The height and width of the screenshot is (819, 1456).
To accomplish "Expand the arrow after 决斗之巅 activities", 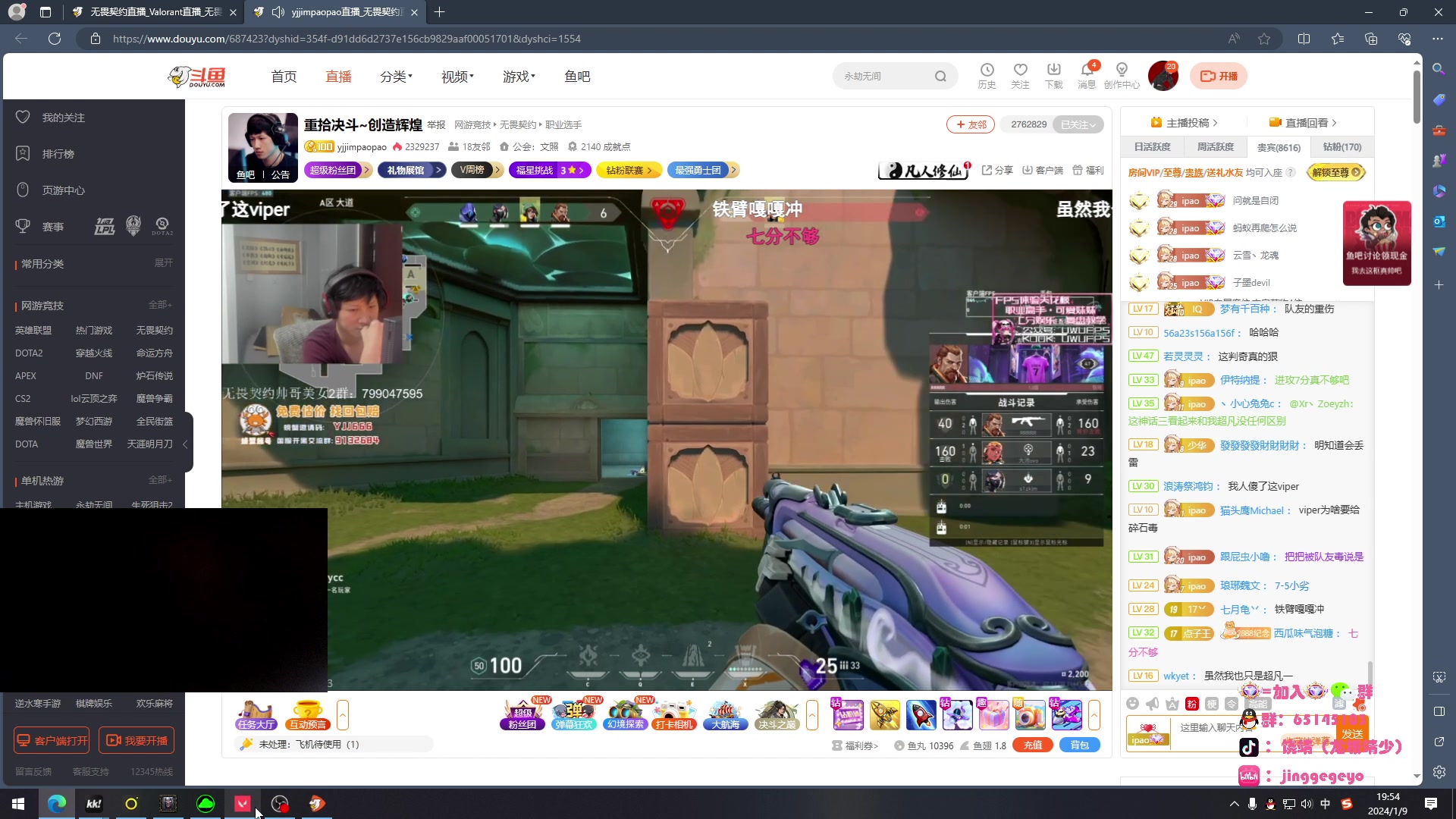I will pyautogui.click(x=812, y=715).
